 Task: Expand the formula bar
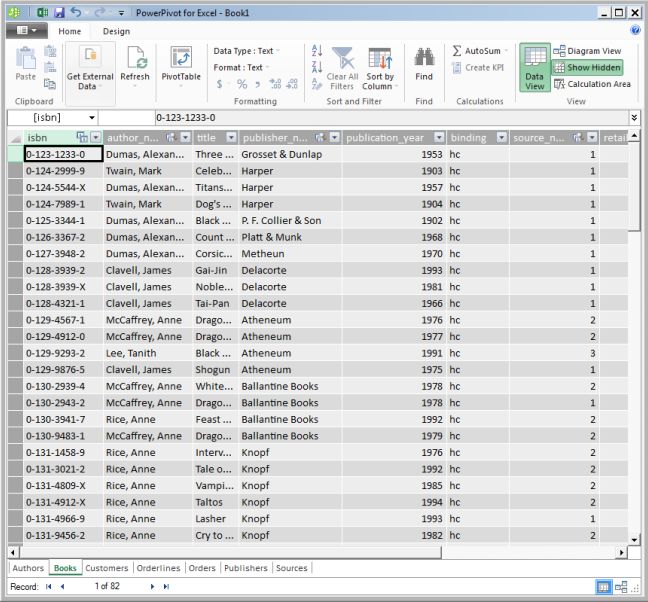click(x=634, y=118)
